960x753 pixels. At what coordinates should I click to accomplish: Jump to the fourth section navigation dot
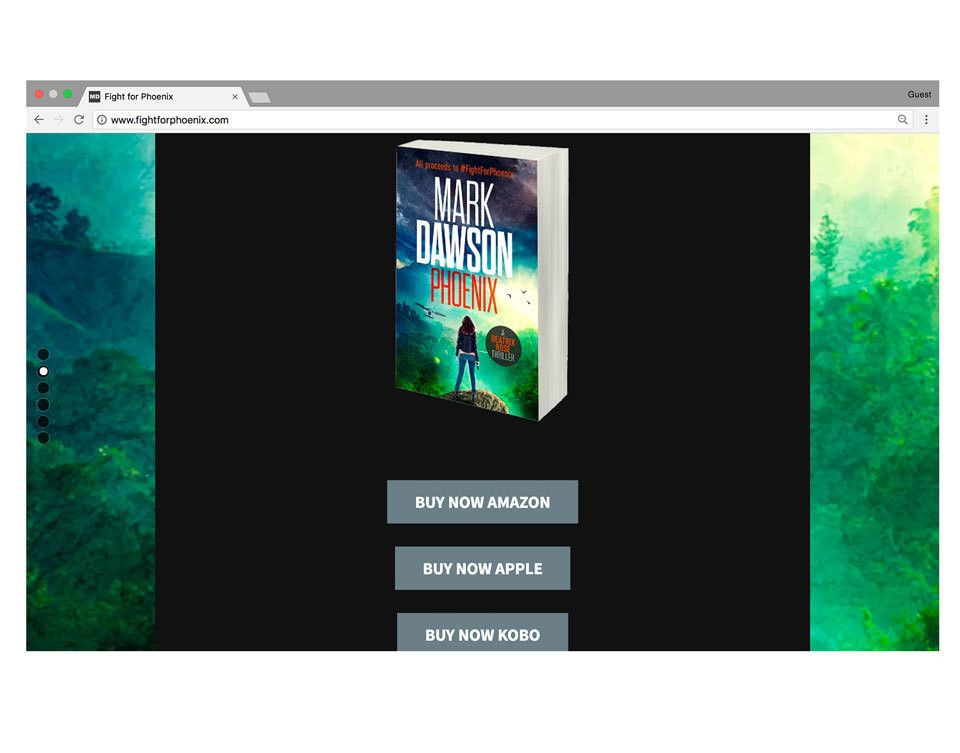(x=43, y=405)
